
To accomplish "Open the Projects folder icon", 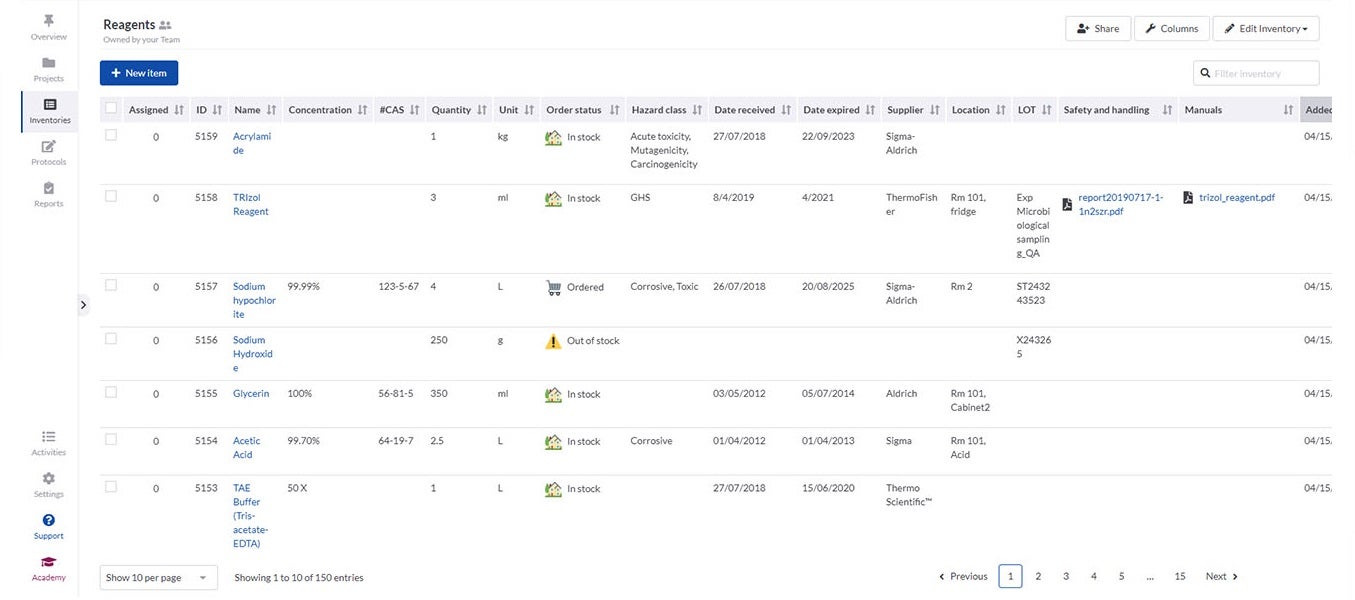I will coord(48,63).
